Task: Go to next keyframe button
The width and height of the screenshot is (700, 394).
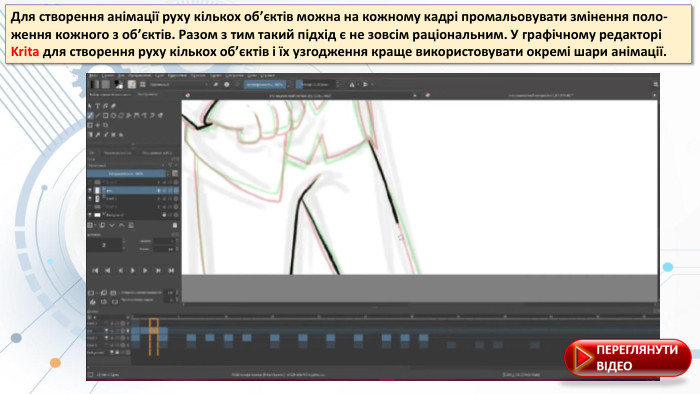Action: click(x=158, y=270)
